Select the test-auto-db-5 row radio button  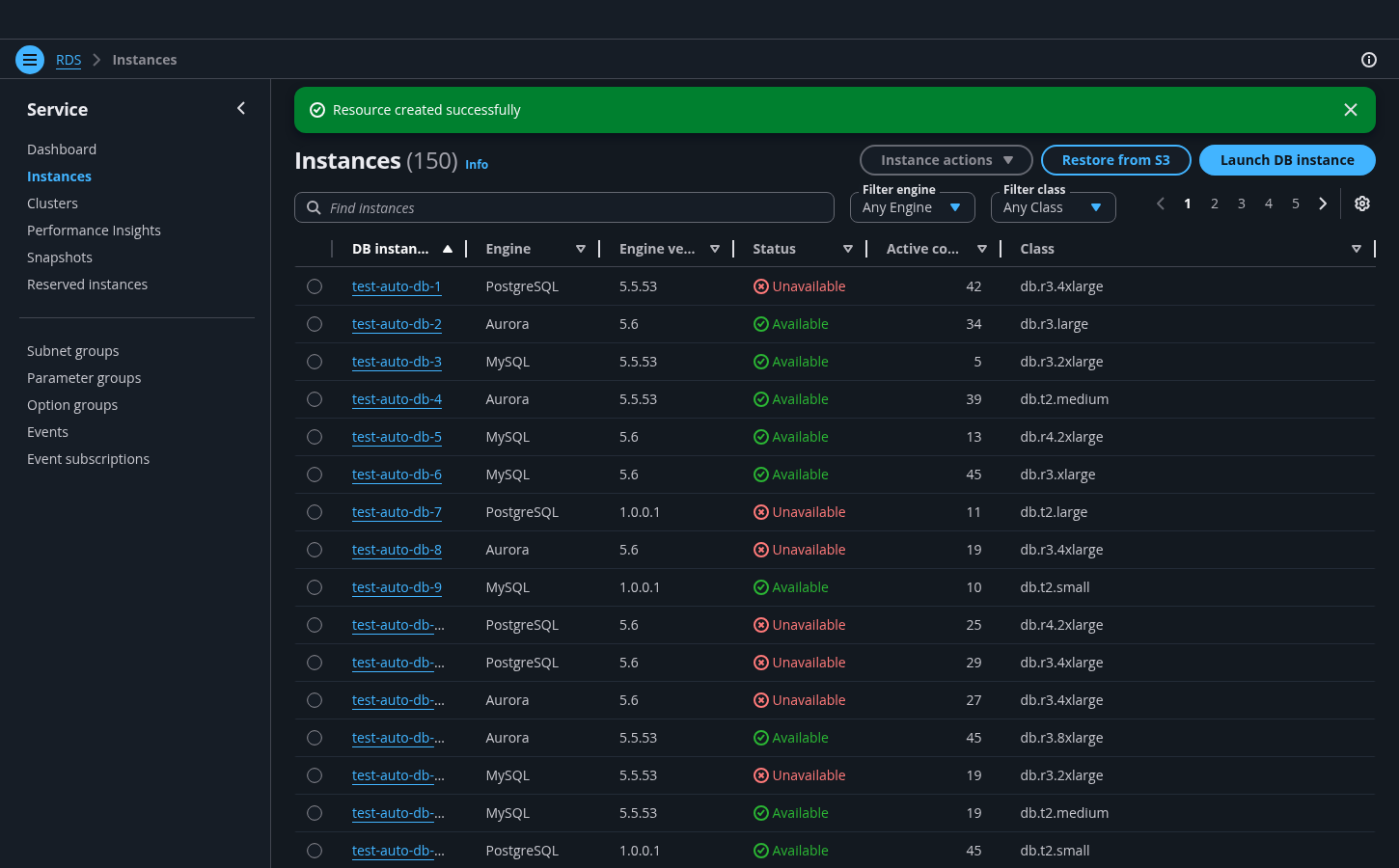click(x=315, y=437)
